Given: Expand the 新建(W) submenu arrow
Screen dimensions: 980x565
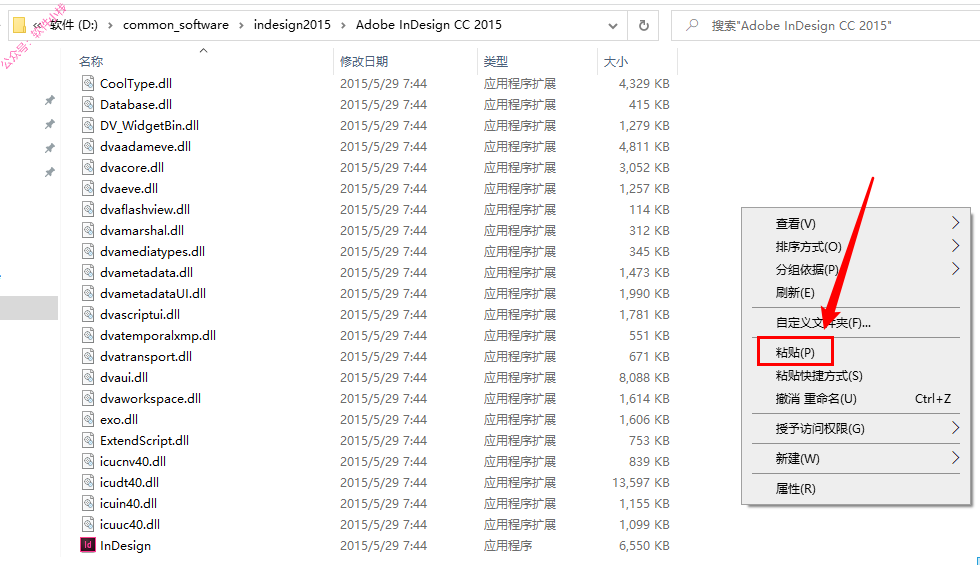Looking at the screenshot, I should click(955, 458).
